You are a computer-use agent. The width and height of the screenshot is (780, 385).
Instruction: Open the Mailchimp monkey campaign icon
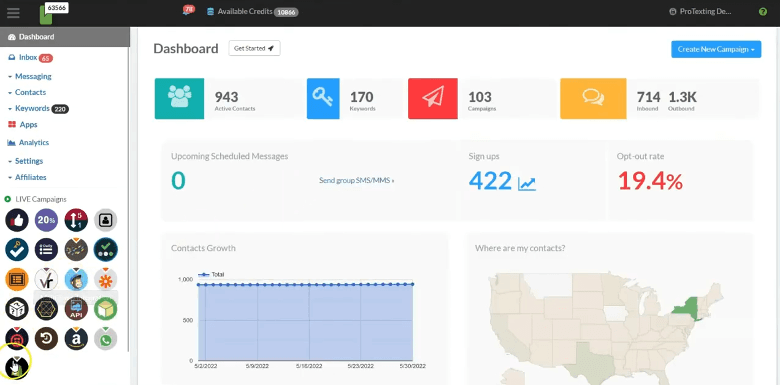pyautogui.click(x=76, y=280)
